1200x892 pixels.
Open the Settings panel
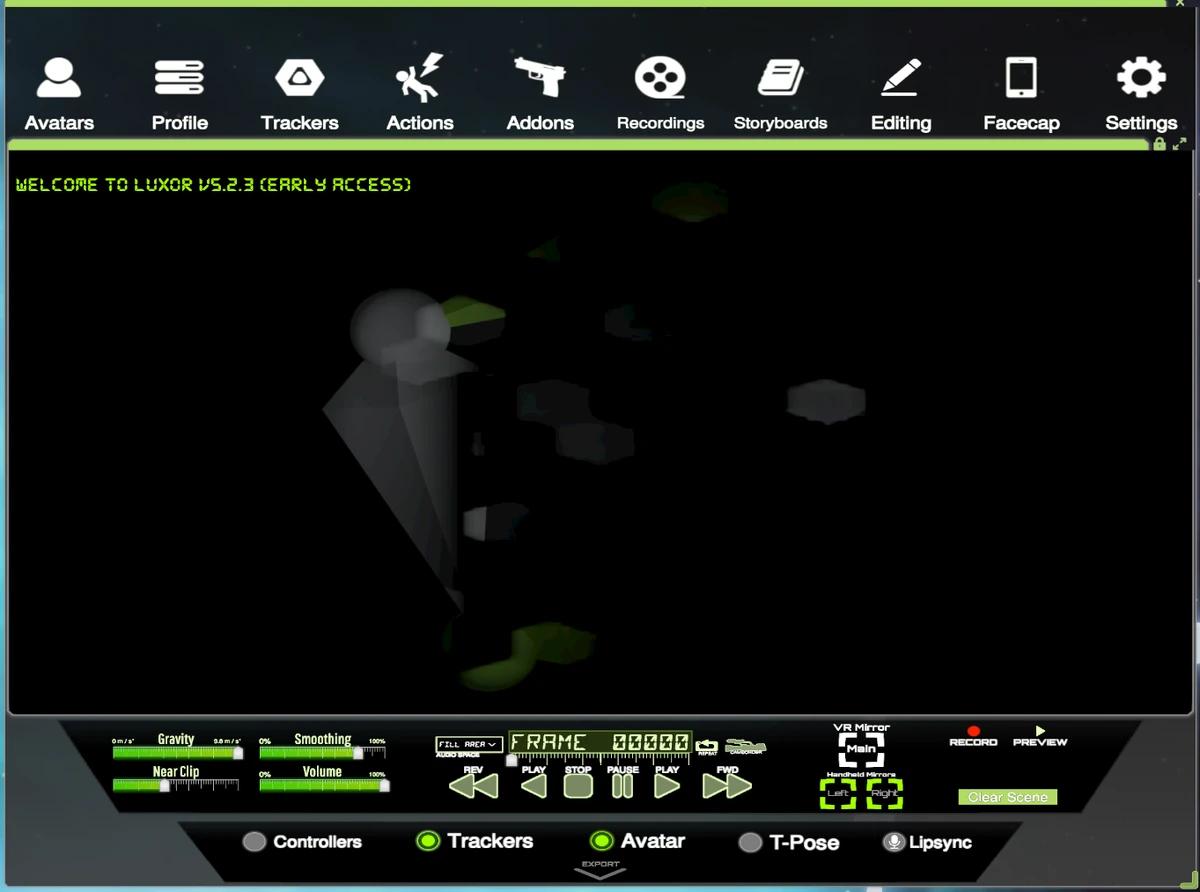pos(1141,90)
